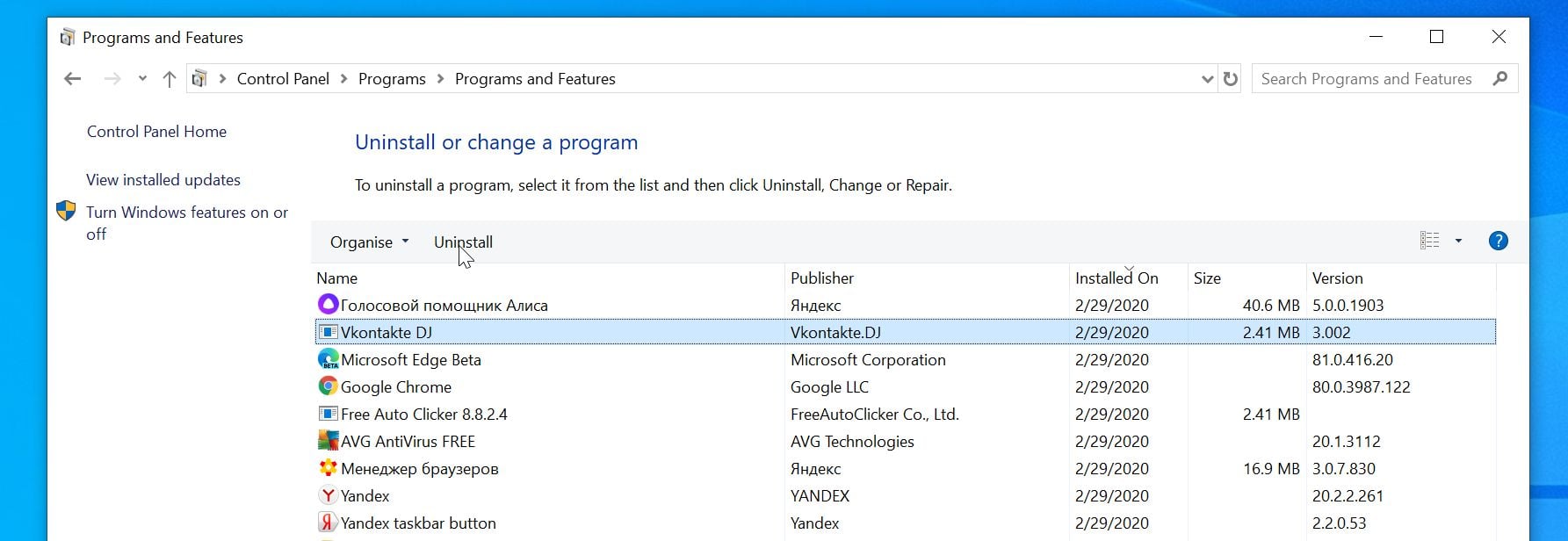Screen dimensions: 1568x541
Task: Select the Yandex program name
Action: (365, 496)
